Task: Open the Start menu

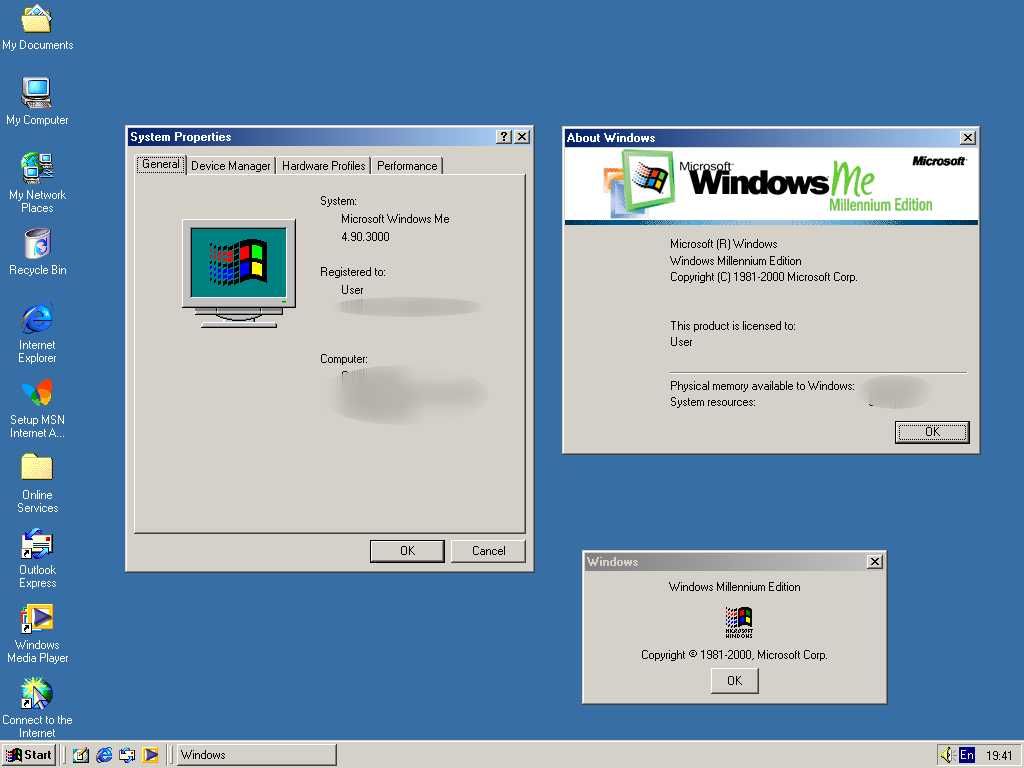Action: coord(28,755)
